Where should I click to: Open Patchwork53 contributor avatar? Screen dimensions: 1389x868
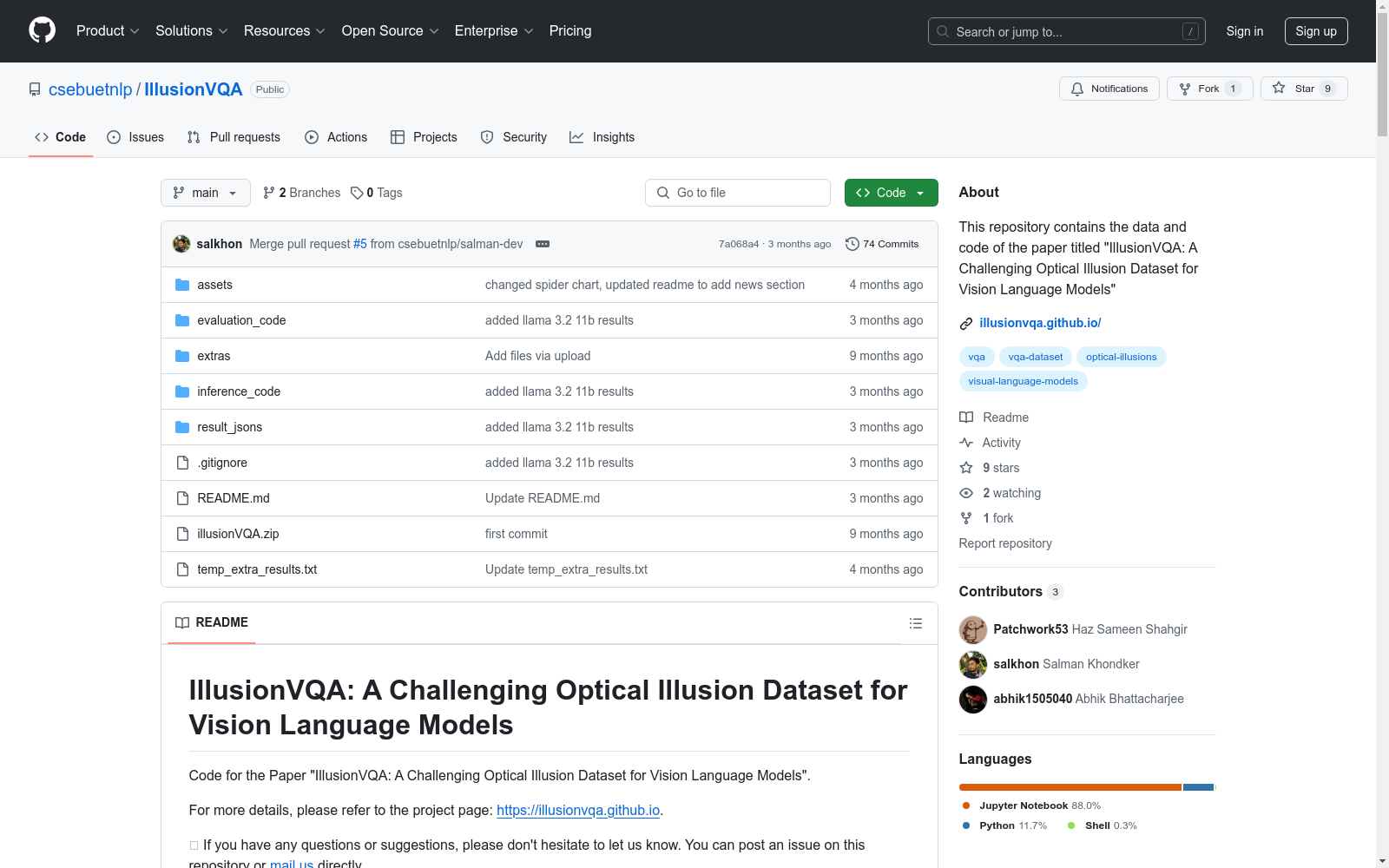[973, 629]
